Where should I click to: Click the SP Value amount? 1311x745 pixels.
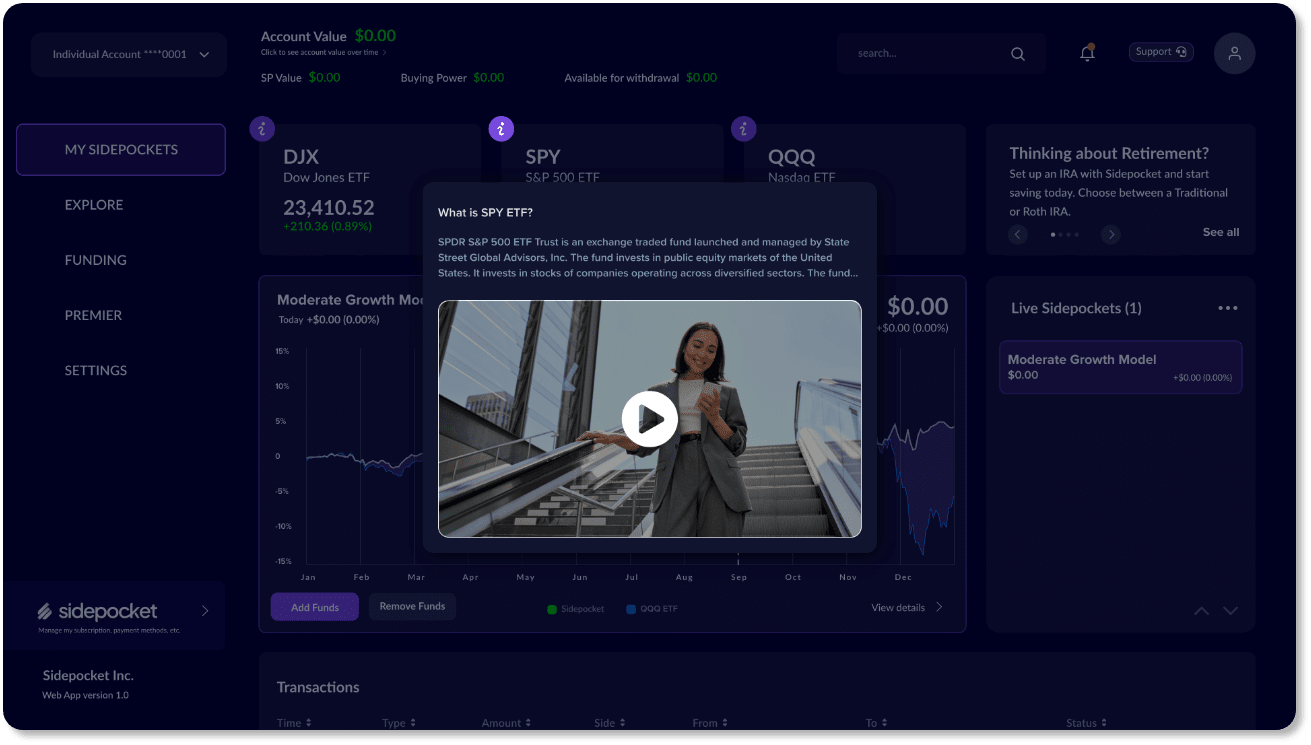point(324,77)
